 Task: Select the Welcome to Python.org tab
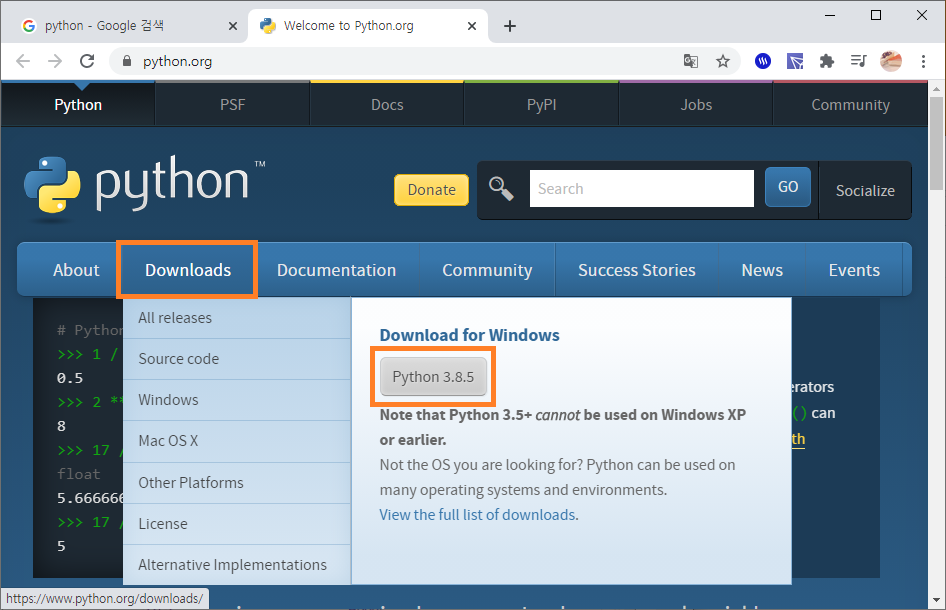(368, 26)
